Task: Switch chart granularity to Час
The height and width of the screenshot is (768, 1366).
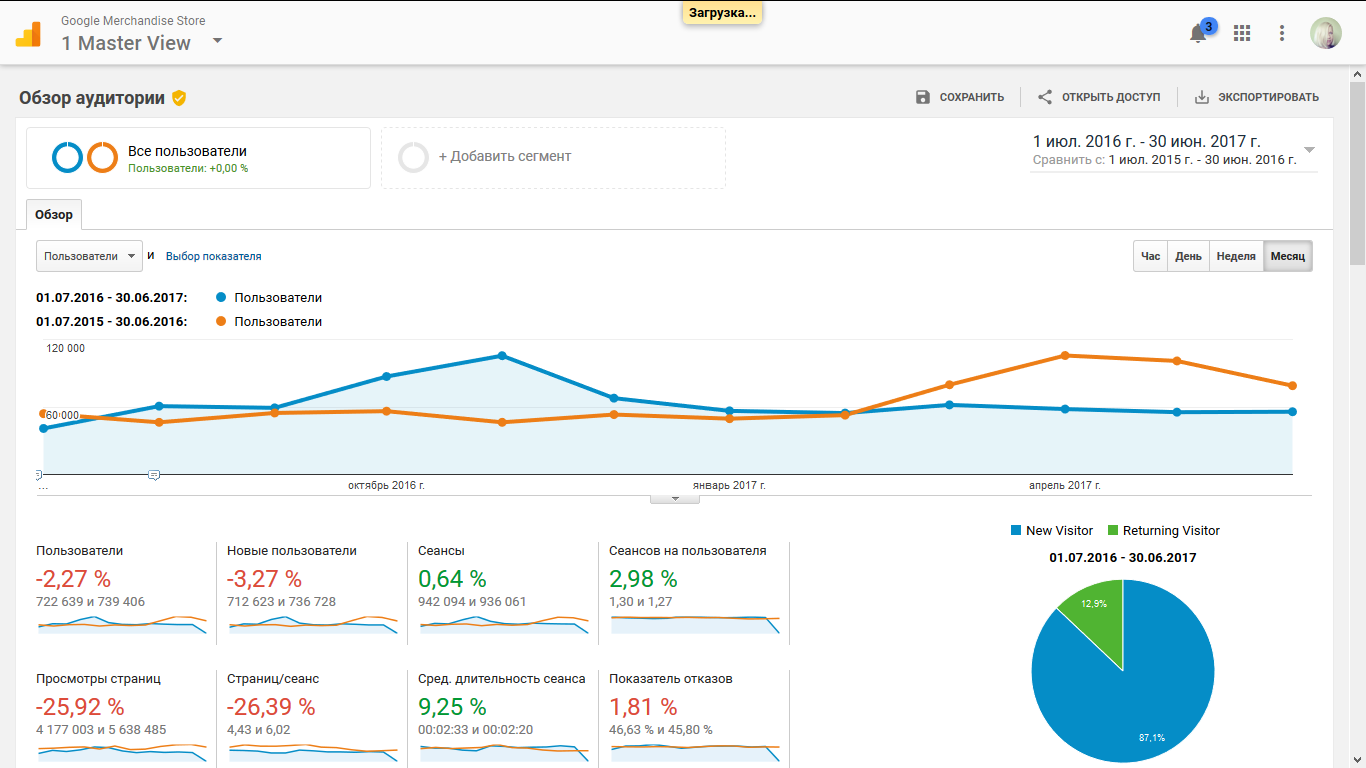Action: 1150,256
